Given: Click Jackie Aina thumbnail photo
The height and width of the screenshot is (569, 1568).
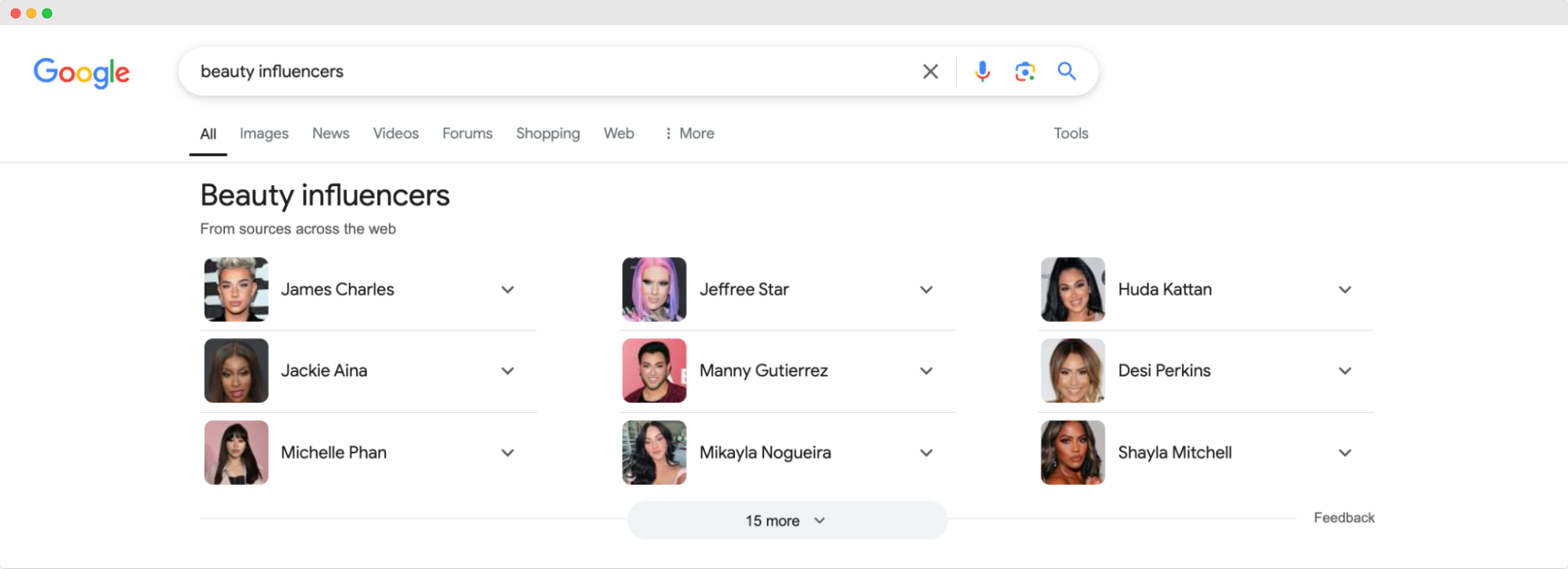Looking at the screenshot, I should [x=236, y=371].
